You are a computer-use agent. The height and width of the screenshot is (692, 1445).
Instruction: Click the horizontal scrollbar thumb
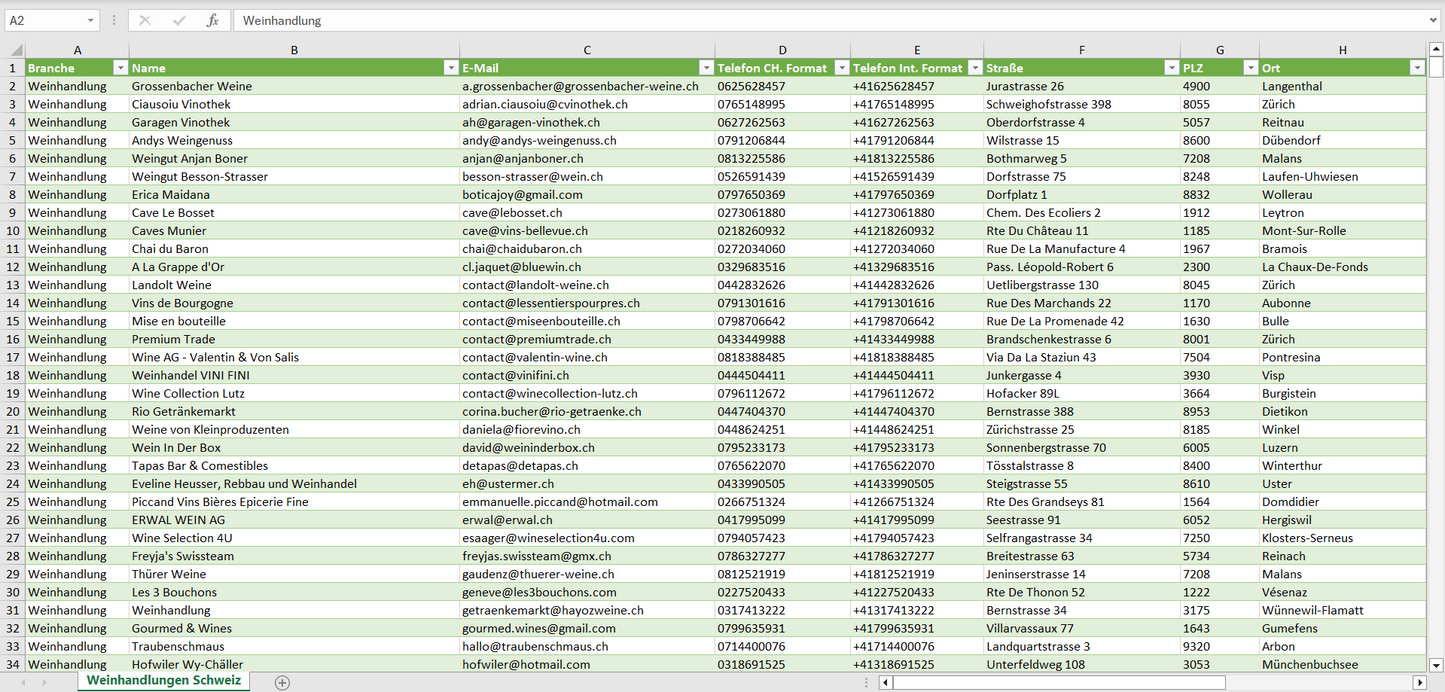pos(1058,682)
